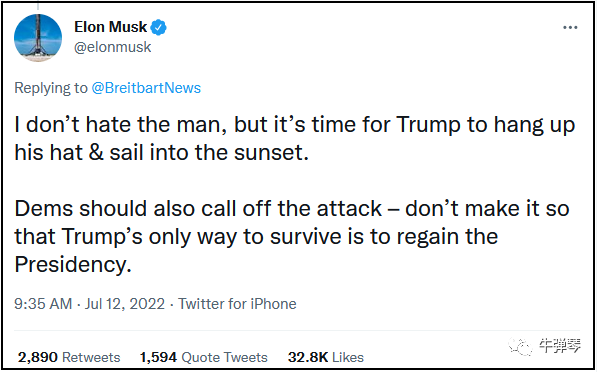This screenshot has height=372, width=599.
Task: Open the @BreitbartNews mention link
Action: pos(146,88)
